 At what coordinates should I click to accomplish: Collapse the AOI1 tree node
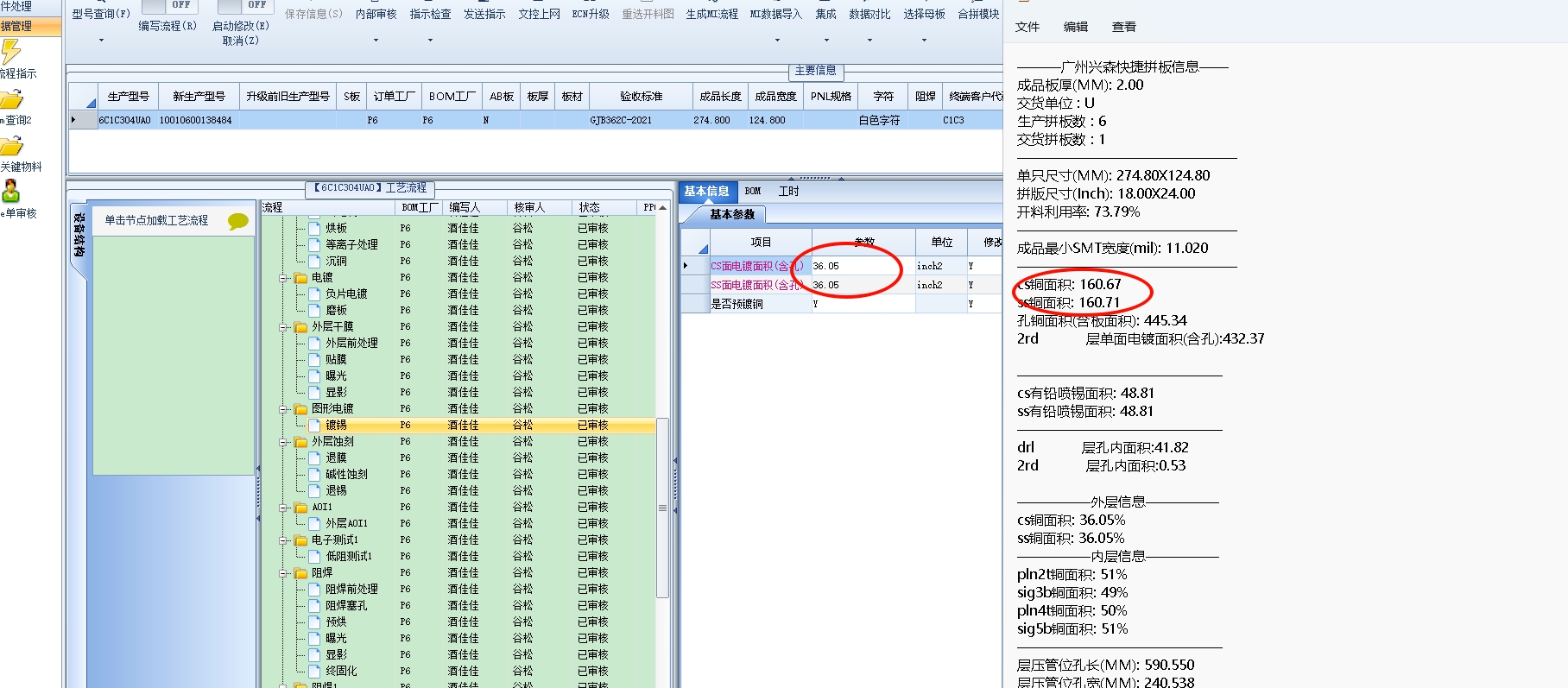[x=283, y=508]
